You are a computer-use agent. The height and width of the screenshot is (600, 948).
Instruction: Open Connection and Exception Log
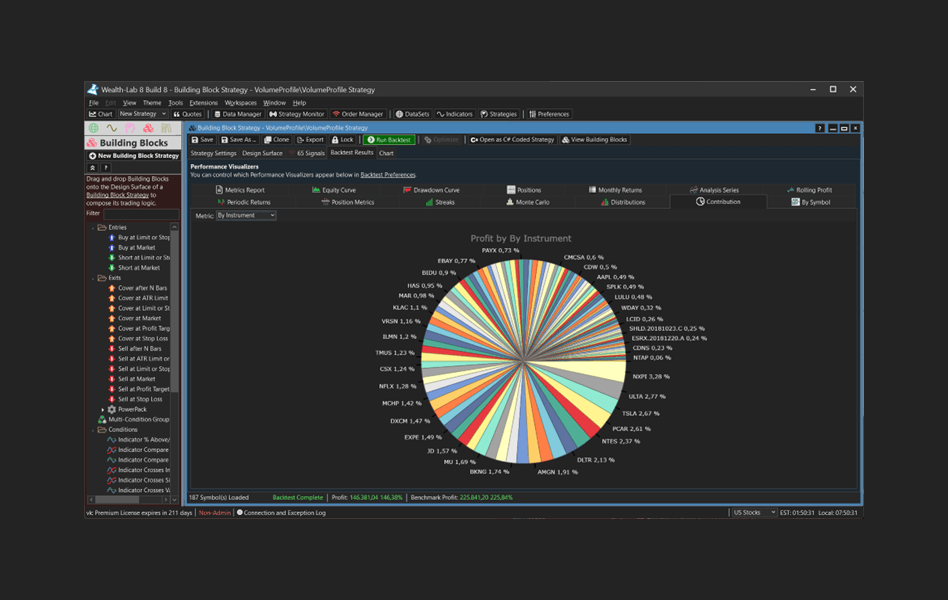tap(281, 513)
